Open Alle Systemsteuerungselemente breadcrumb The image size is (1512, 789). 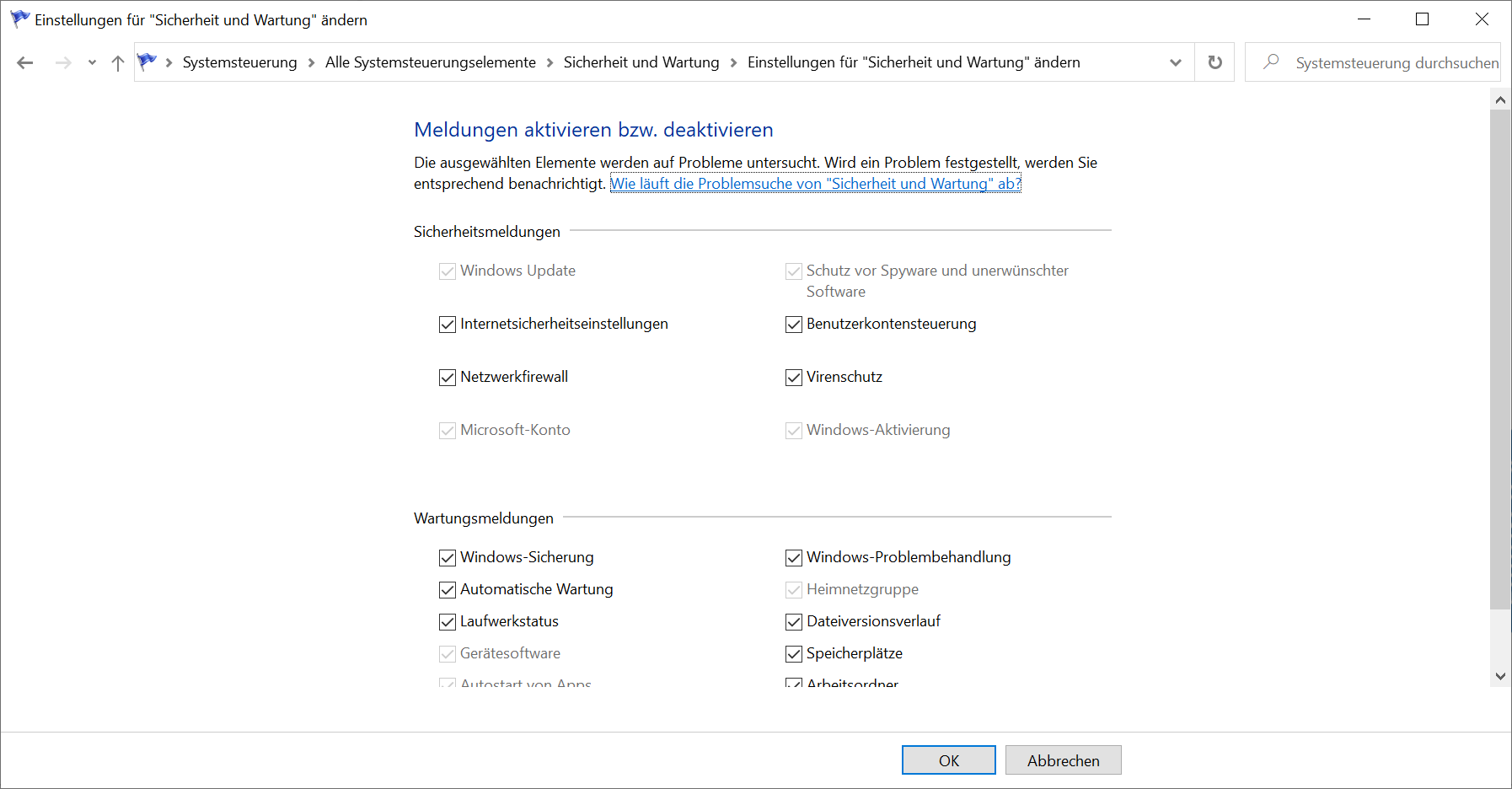[x=431, y=62]
